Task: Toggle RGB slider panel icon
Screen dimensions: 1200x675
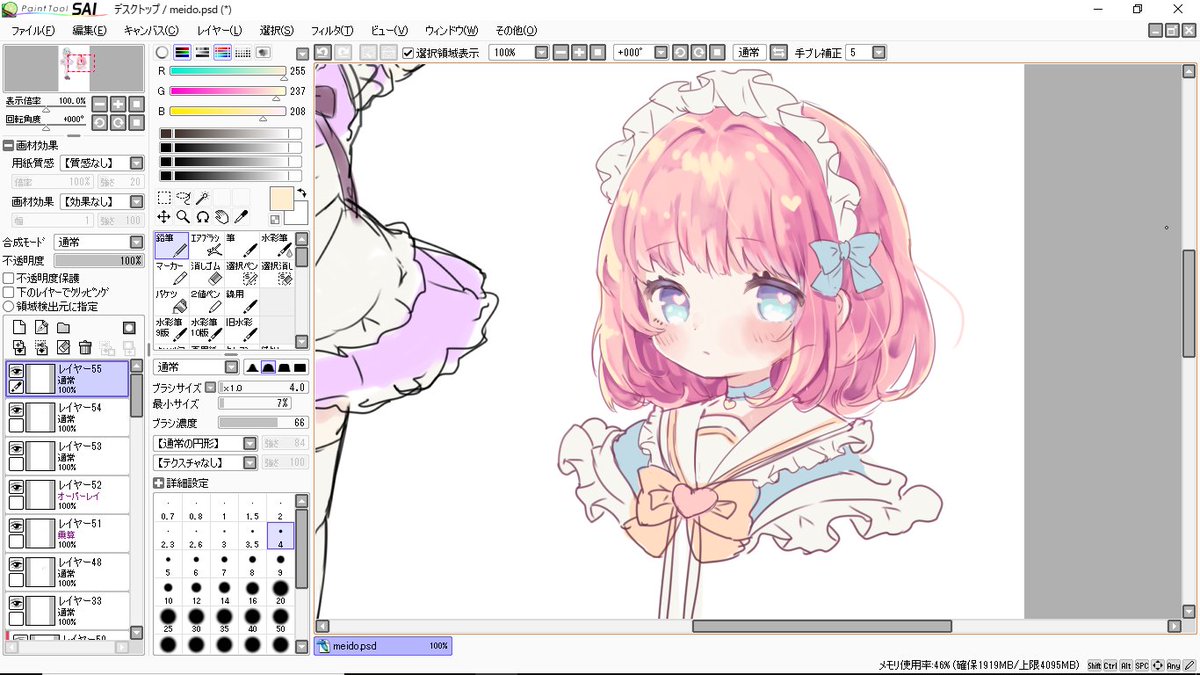Action: (181, 52)
